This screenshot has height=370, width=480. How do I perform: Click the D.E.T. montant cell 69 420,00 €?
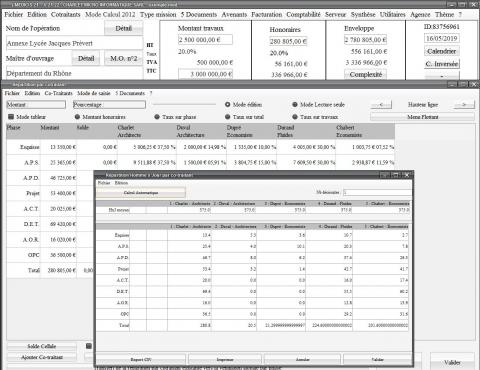pyautogui.click(x=58, y=224)
